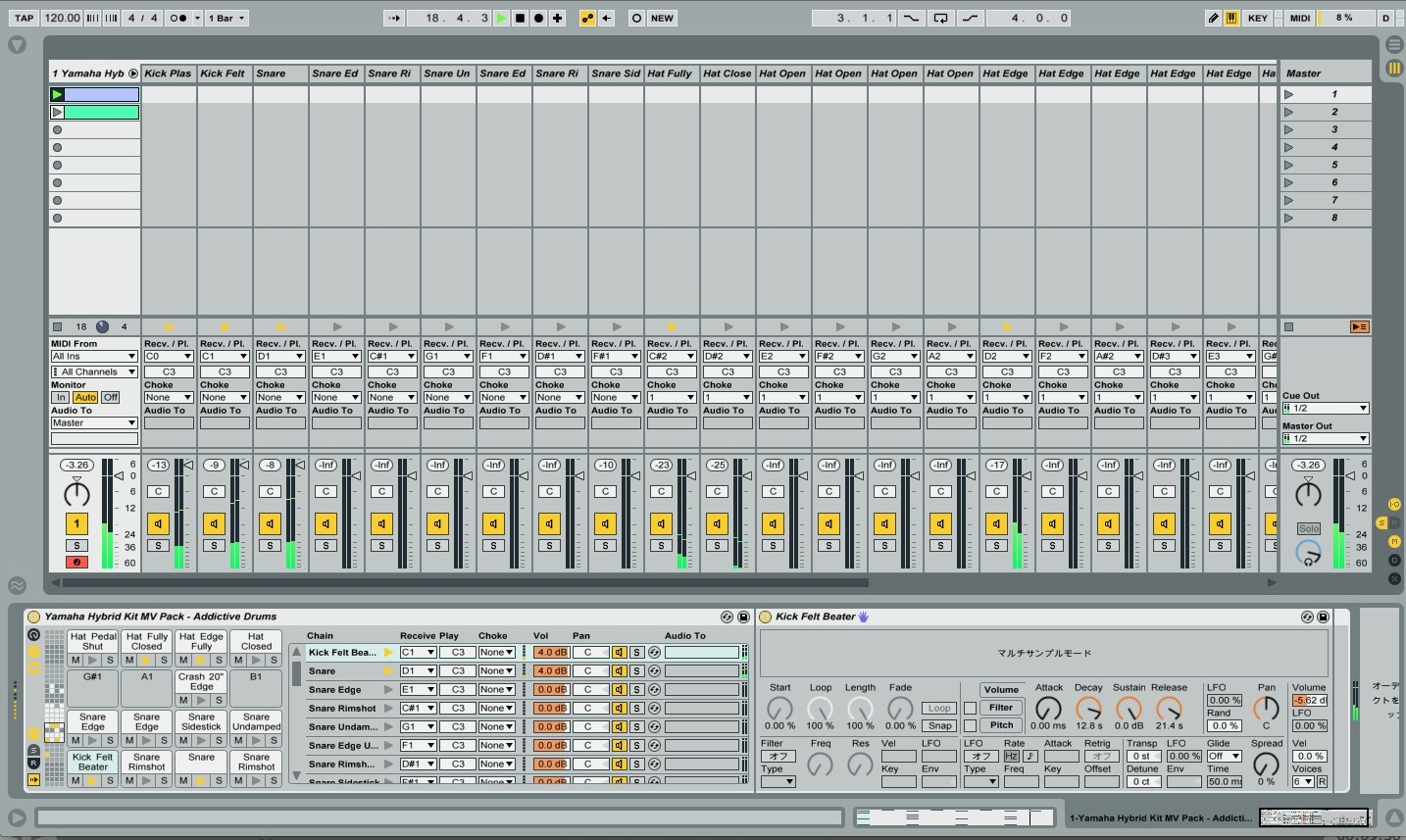
Task: Toggle the Follow button in the transport bar
Action: click(392, 18)
